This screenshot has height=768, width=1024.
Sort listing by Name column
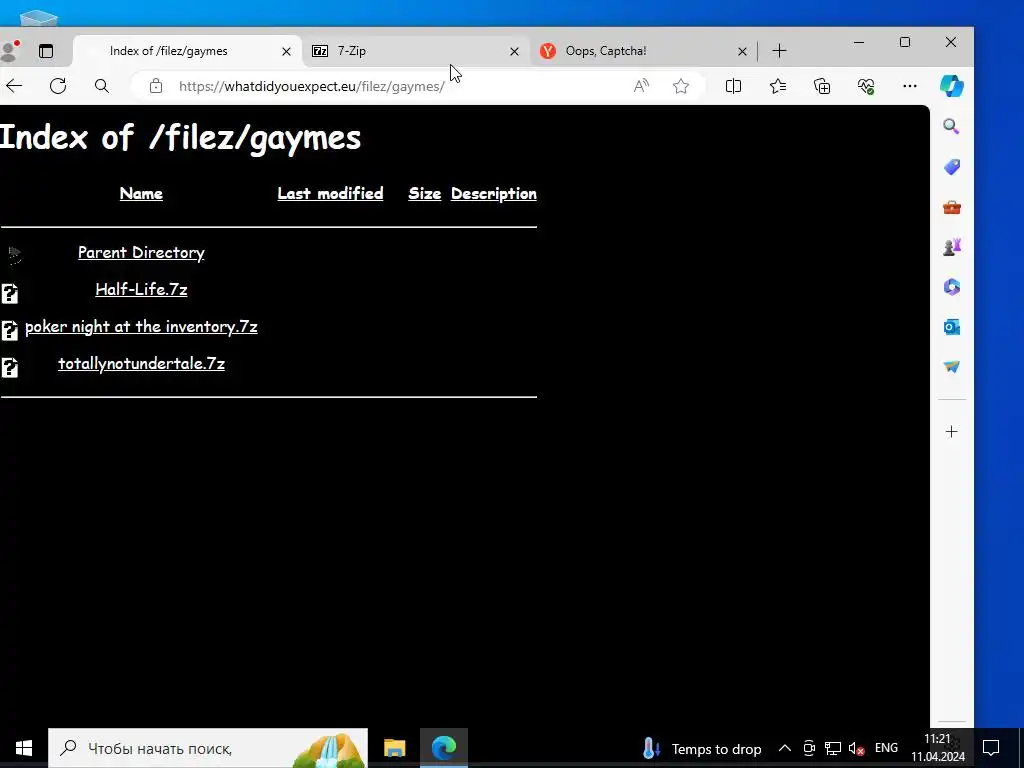point(141,193)
